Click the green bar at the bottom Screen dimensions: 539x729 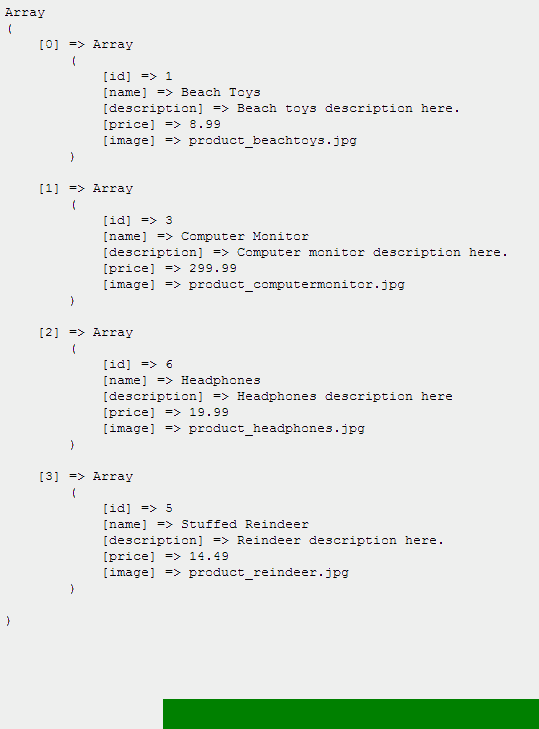tap(351, 714)
